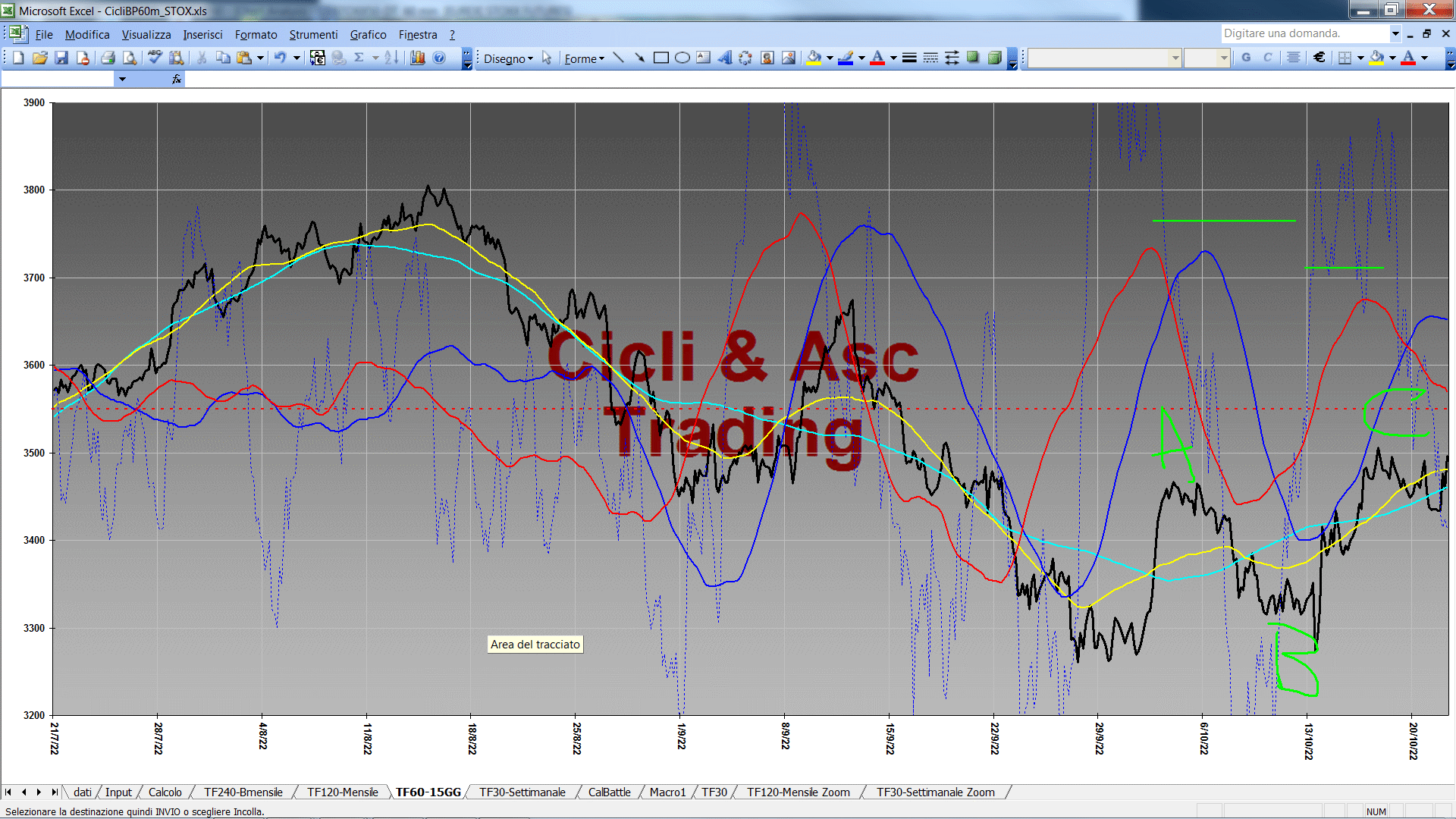This screenshot has width=1456, height=819.
Task: Open the Grafico menu
Action: (x=368, y=34)
